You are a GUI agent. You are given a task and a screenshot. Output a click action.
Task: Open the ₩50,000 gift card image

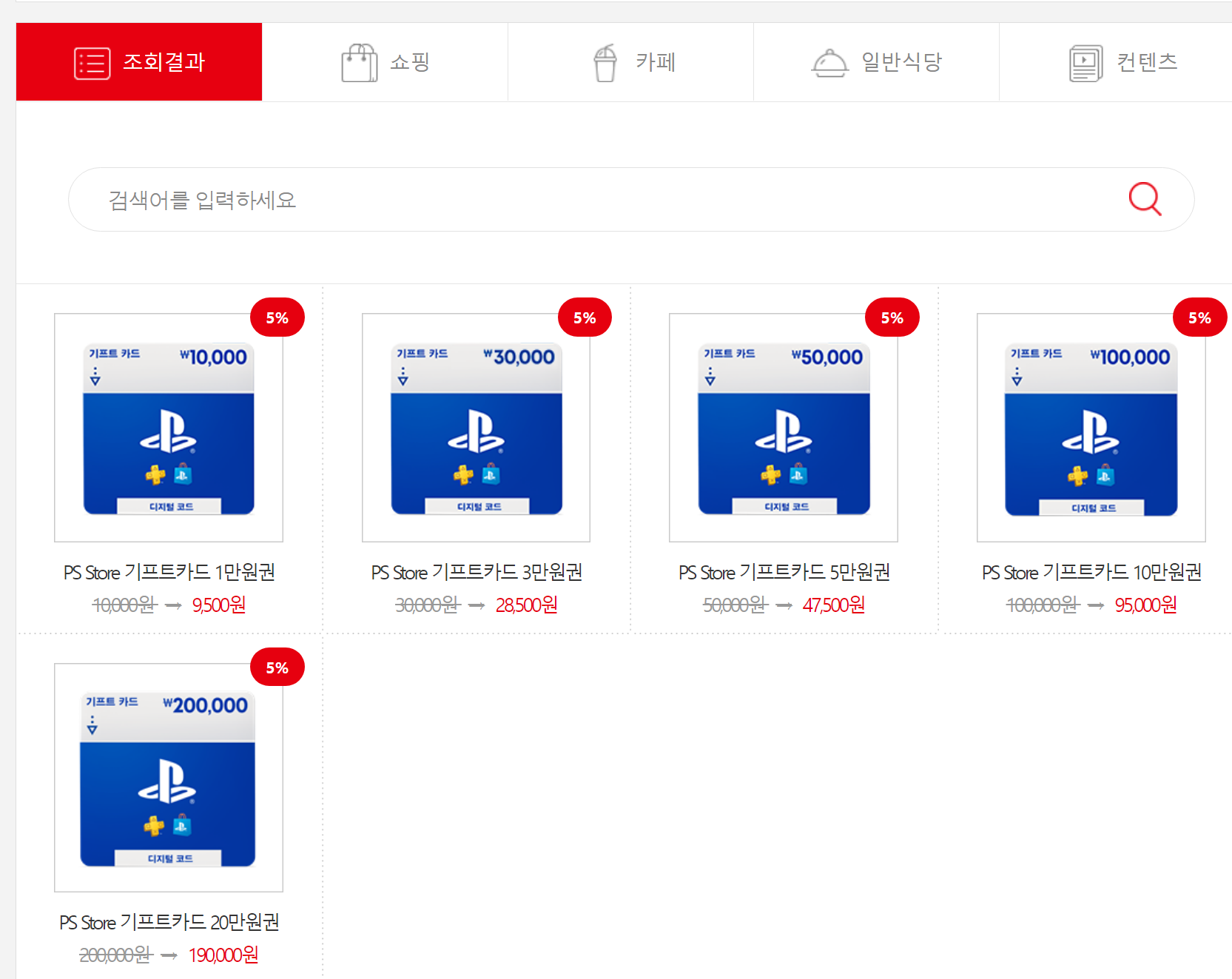point(784,428)
